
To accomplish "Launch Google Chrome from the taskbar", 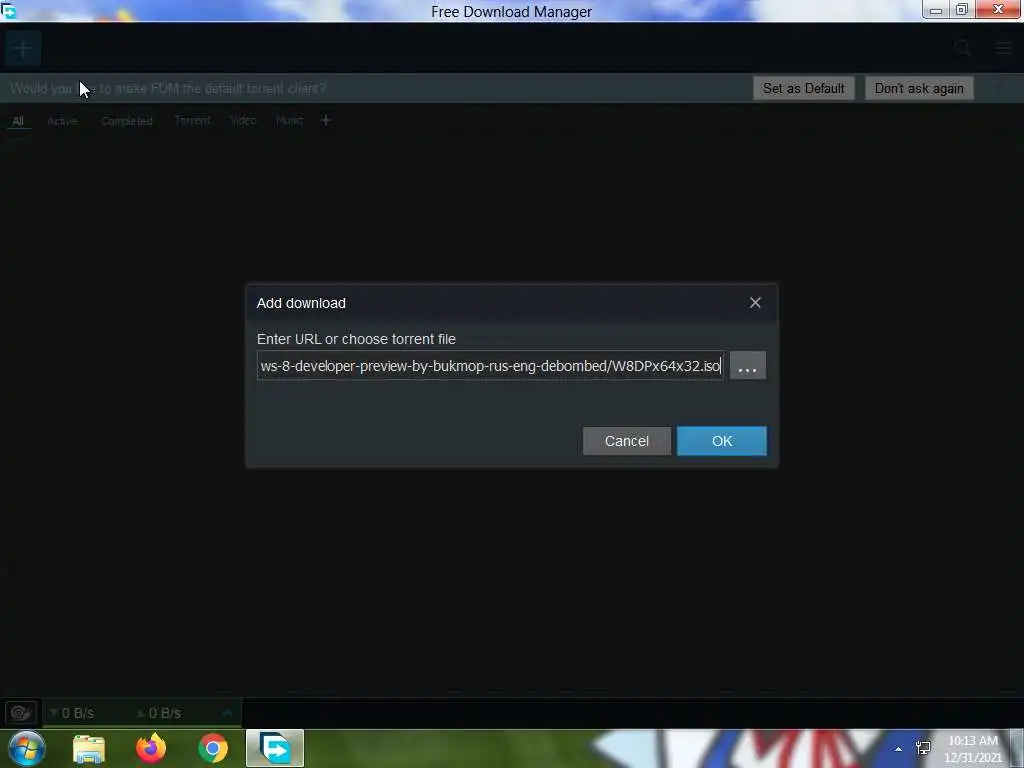I will (213, 748).
